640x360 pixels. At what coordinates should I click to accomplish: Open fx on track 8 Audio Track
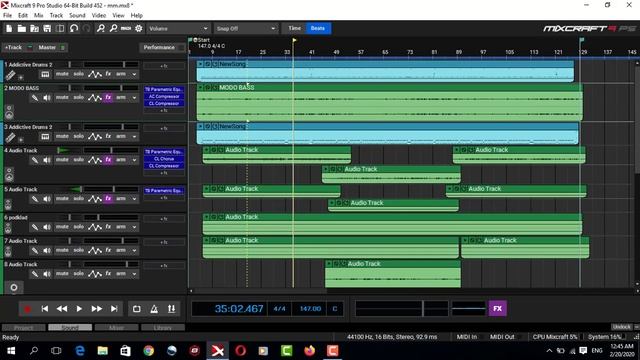click(108, 273)
